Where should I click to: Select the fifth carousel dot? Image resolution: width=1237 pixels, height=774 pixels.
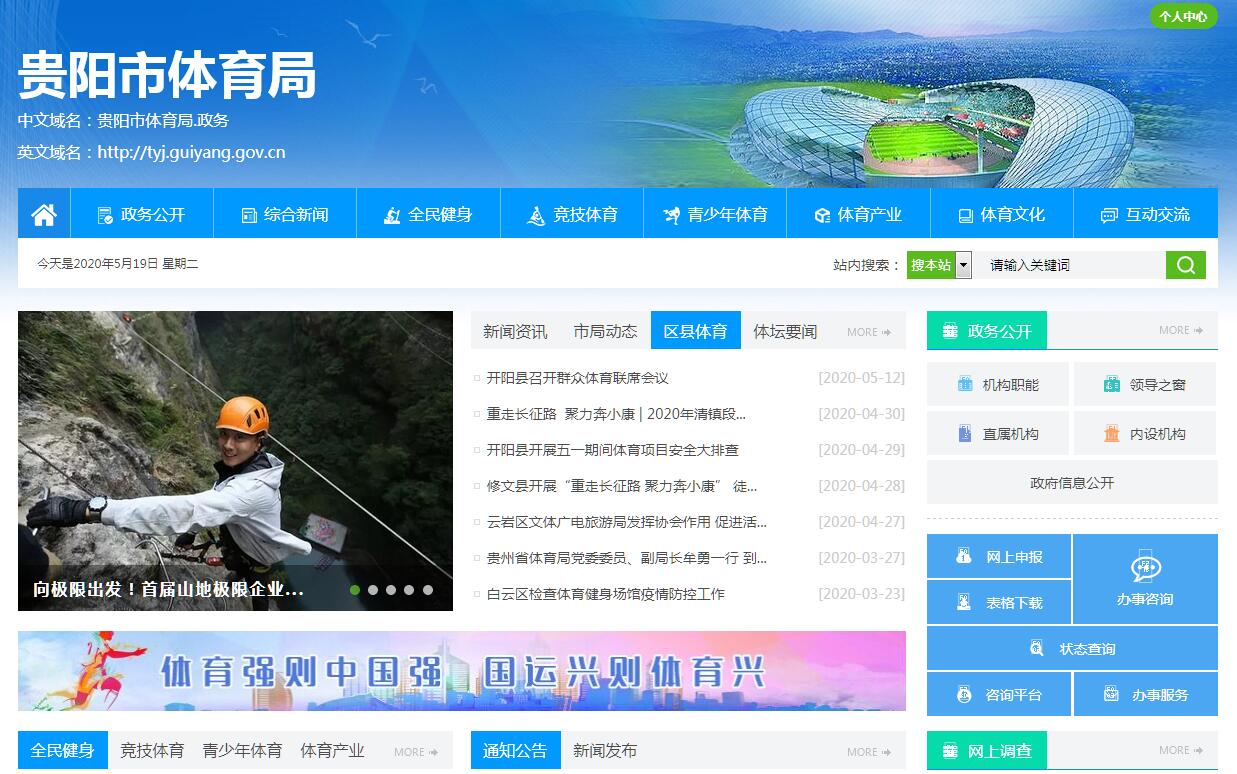[x=428, y=590]
